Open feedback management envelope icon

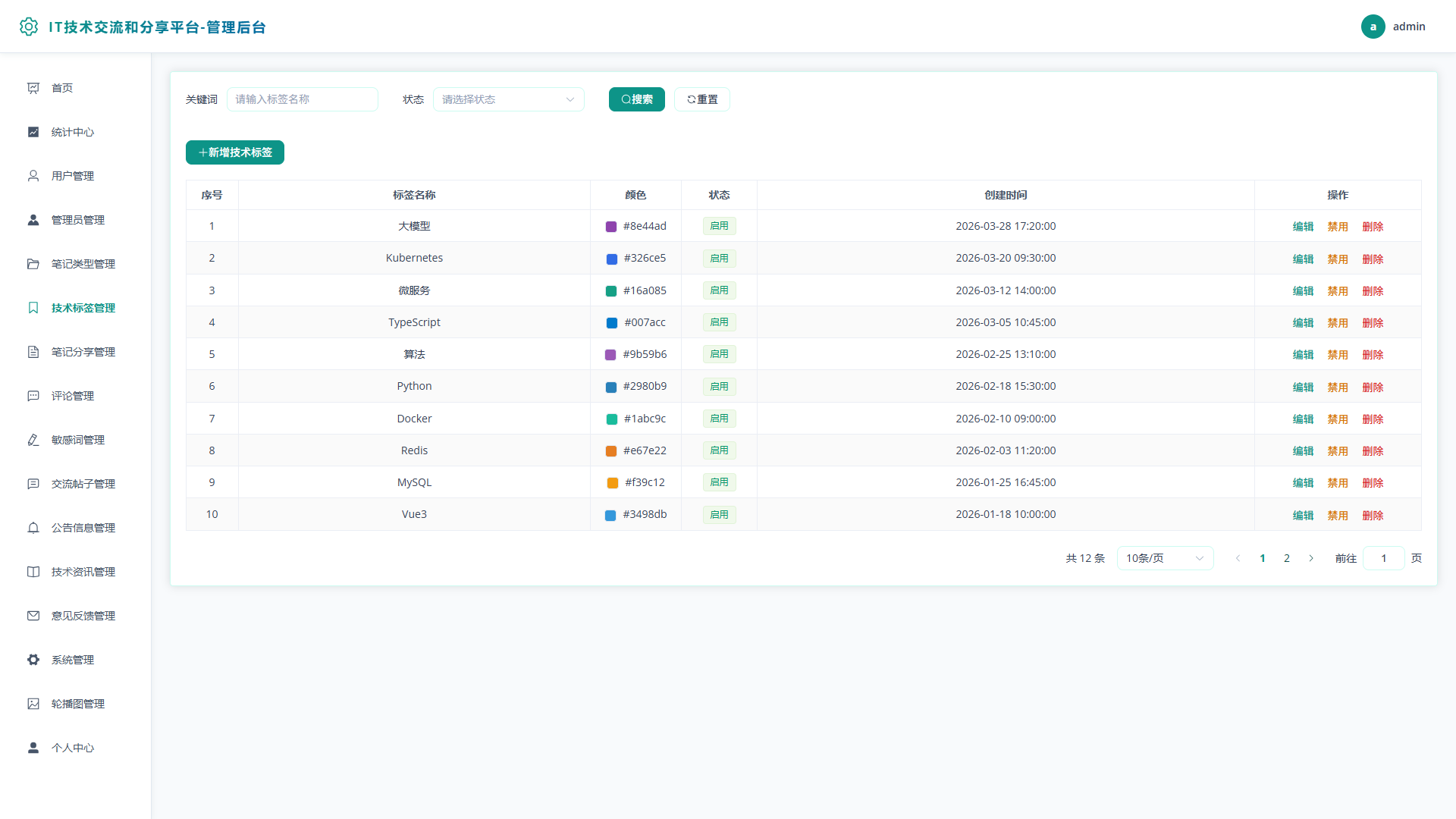[x=33, y=616]
